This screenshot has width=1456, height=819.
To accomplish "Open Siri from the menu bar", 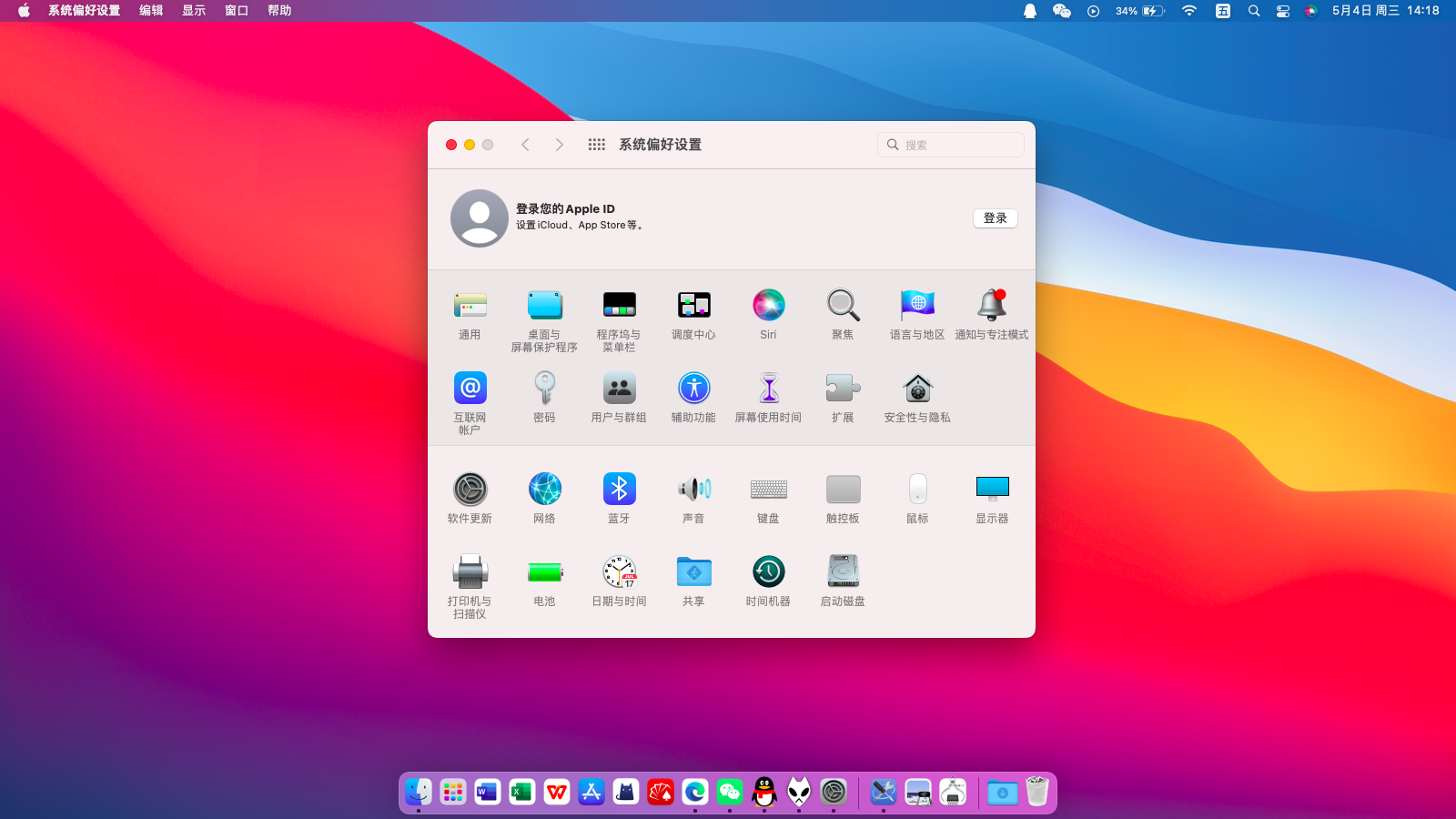I will pos(1311,11).
